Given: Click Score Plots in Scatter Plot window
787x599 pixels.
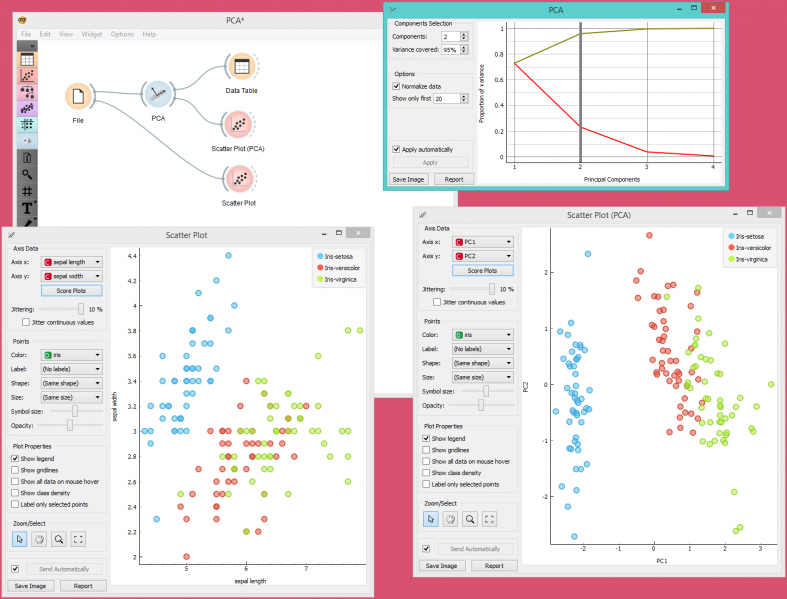Looking at the screenshot, I should (72, 291).
